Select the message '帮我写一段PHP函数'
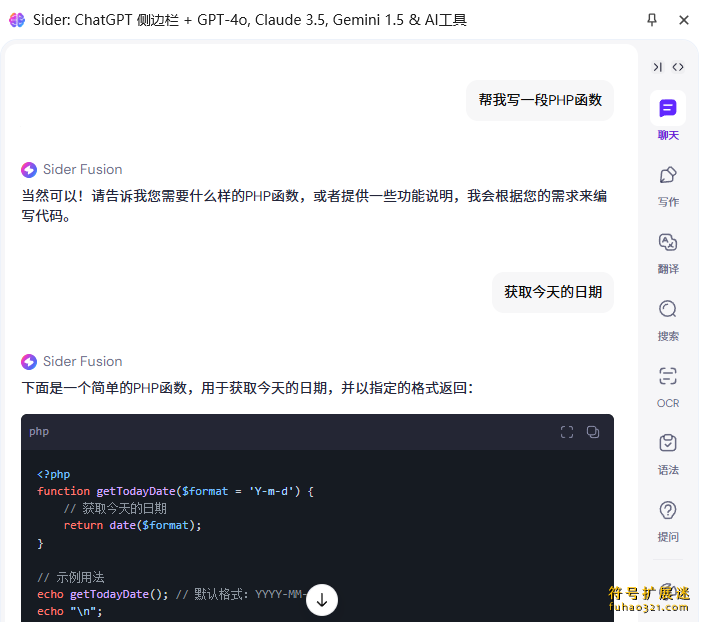Viewport: 704px width, 622px height. 540,100
